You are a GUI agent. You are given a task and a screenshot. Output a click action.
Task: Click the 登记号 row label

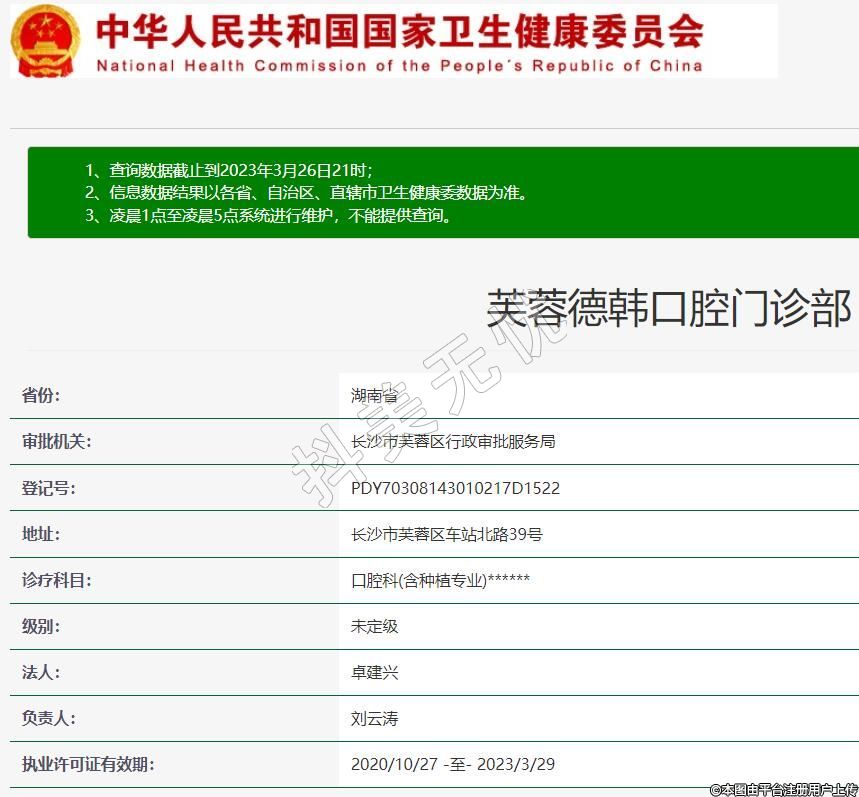point(48,488)
